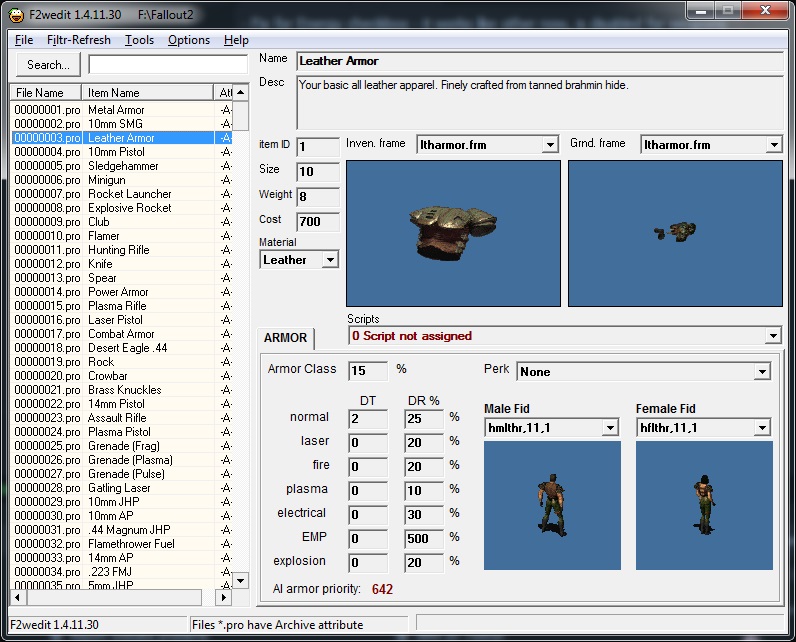The image size is (796, 642).
Task: Click the horizontal scroll right arrow
Action: tap(223, 597)
